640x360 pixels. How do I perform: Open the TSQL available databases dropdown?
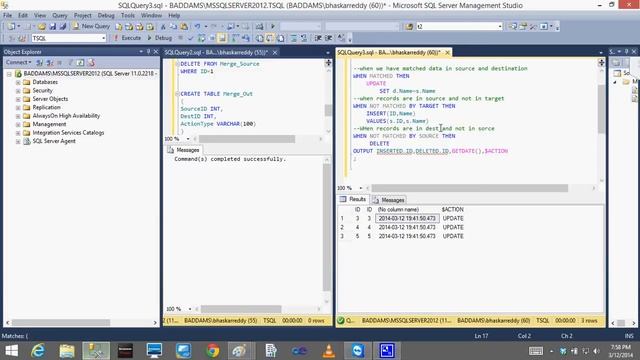[x=103, y=38]
